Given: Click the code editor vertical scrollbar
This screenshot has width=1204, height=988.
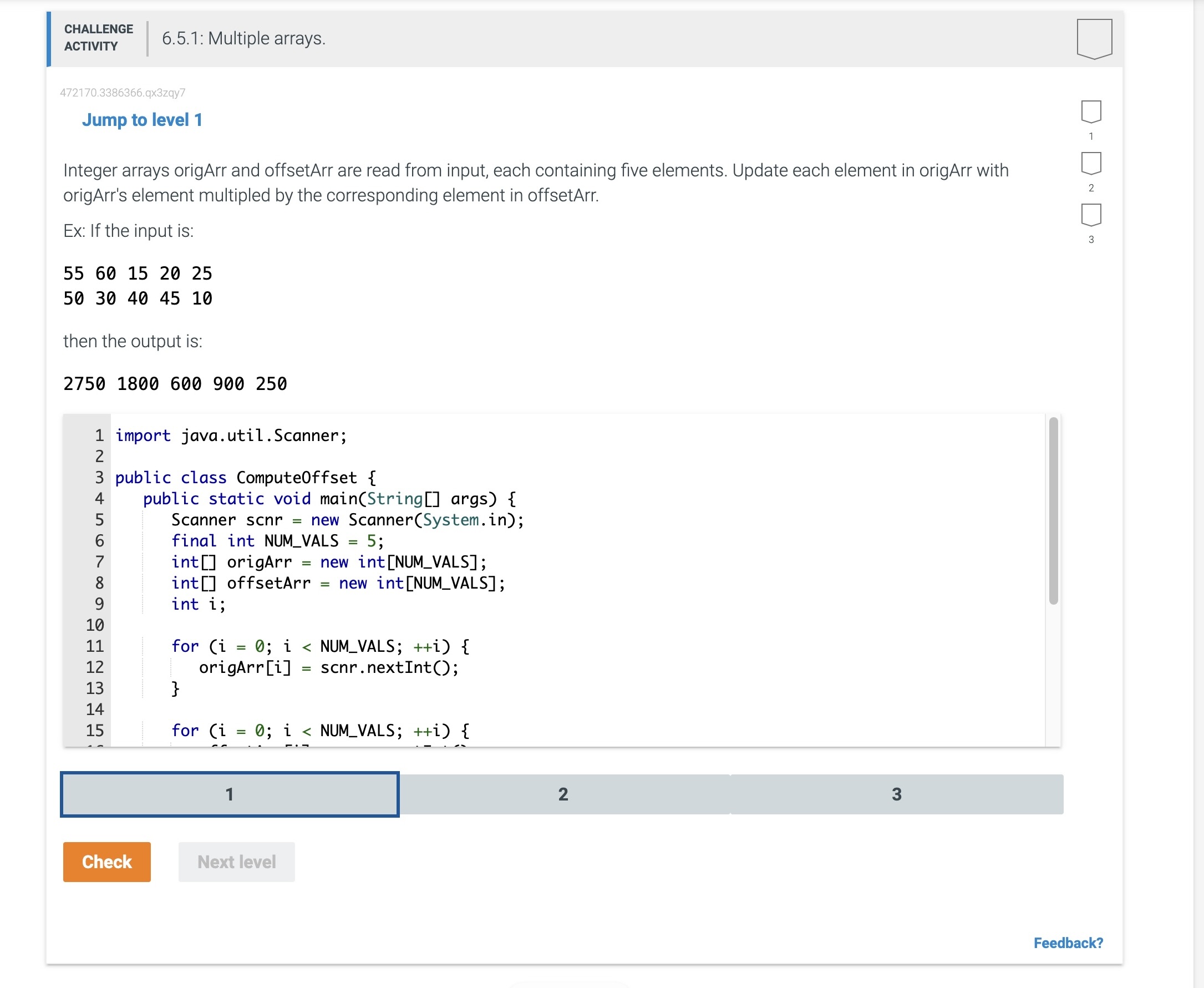Looking at the screenshot, I should click(1053, 510).
